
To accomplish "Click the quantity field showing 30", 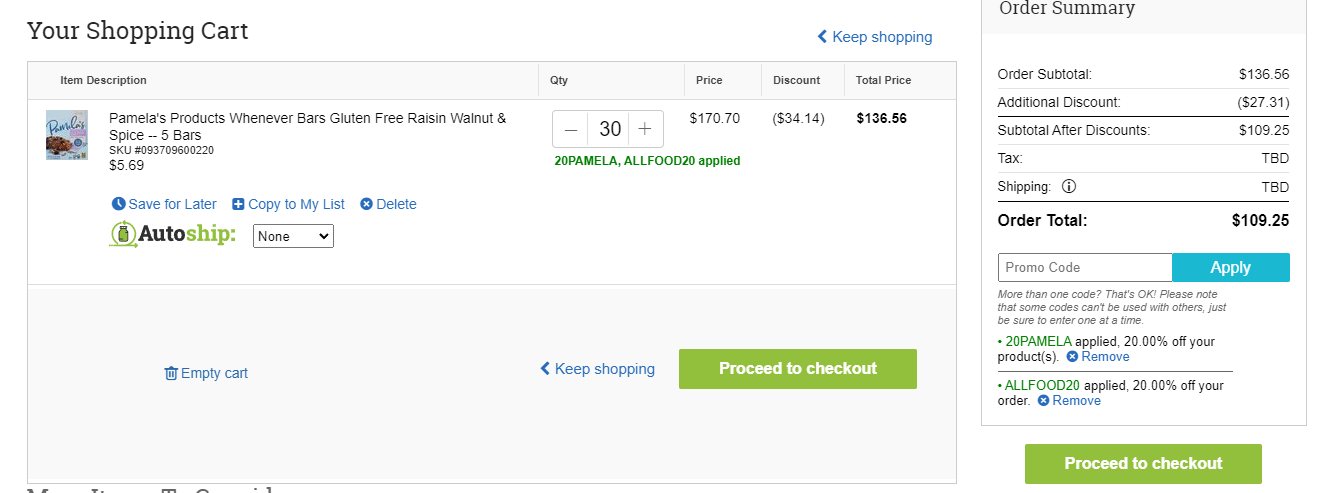I will click(609, 129).
